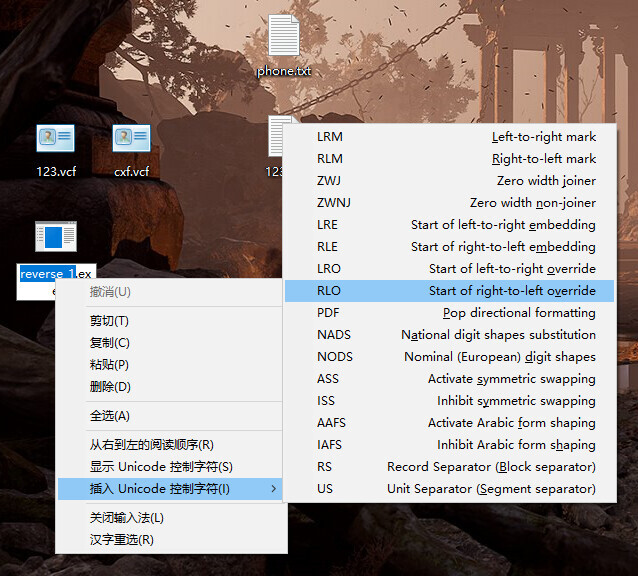Viewport: 638px width, 576px height.
Task: Choose 全选(A) from the context menu
Action: point(170,416)
